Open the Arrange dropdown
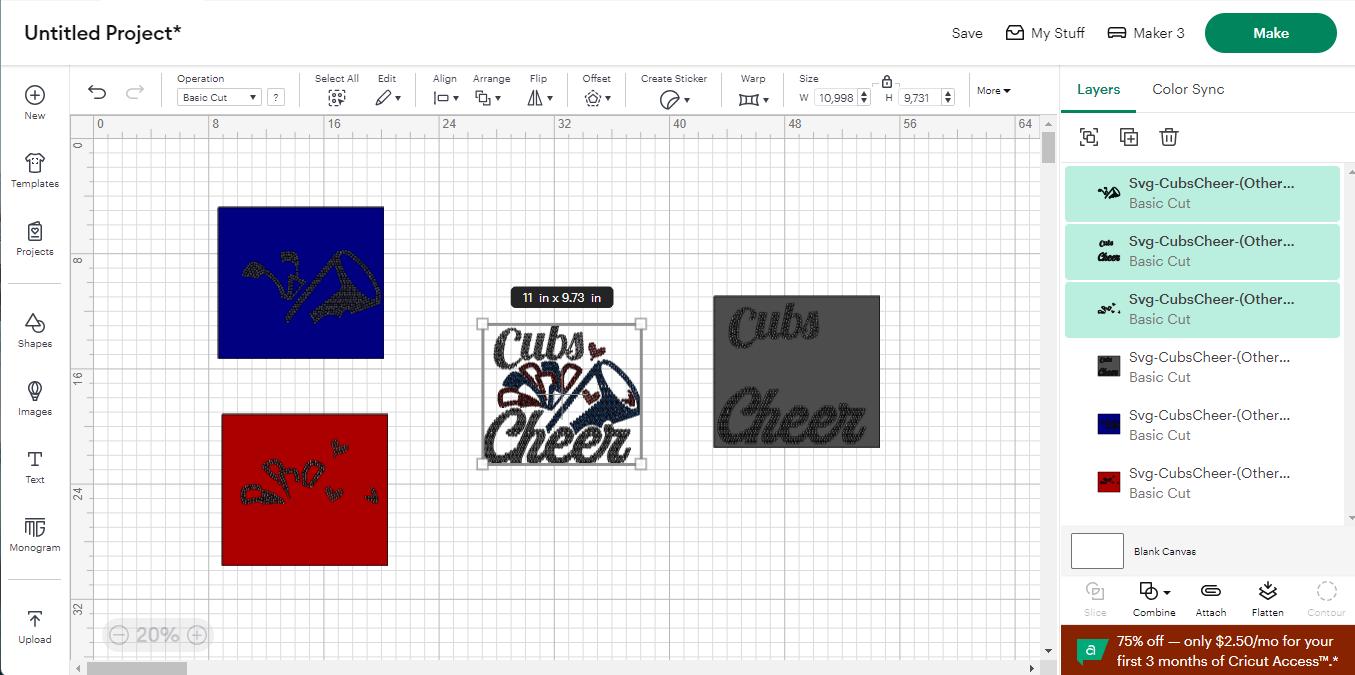1355x675 pixels. pos(488,98)
